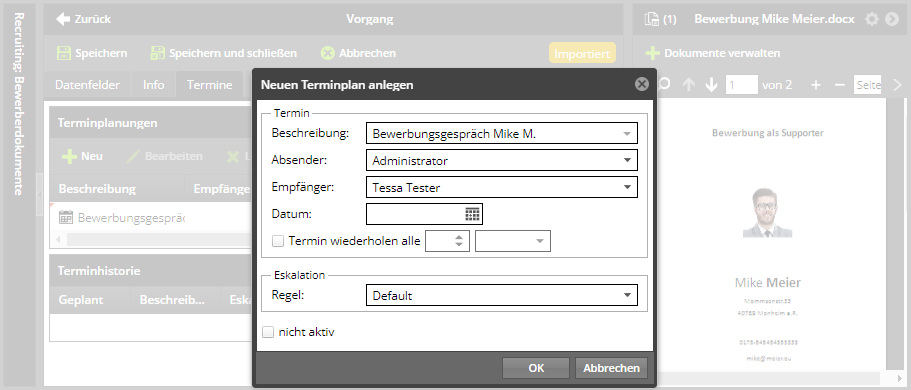Open the Seite zoom mode dropdown
Viewport: 911px width, 390px height.
[x=867, y=85]
